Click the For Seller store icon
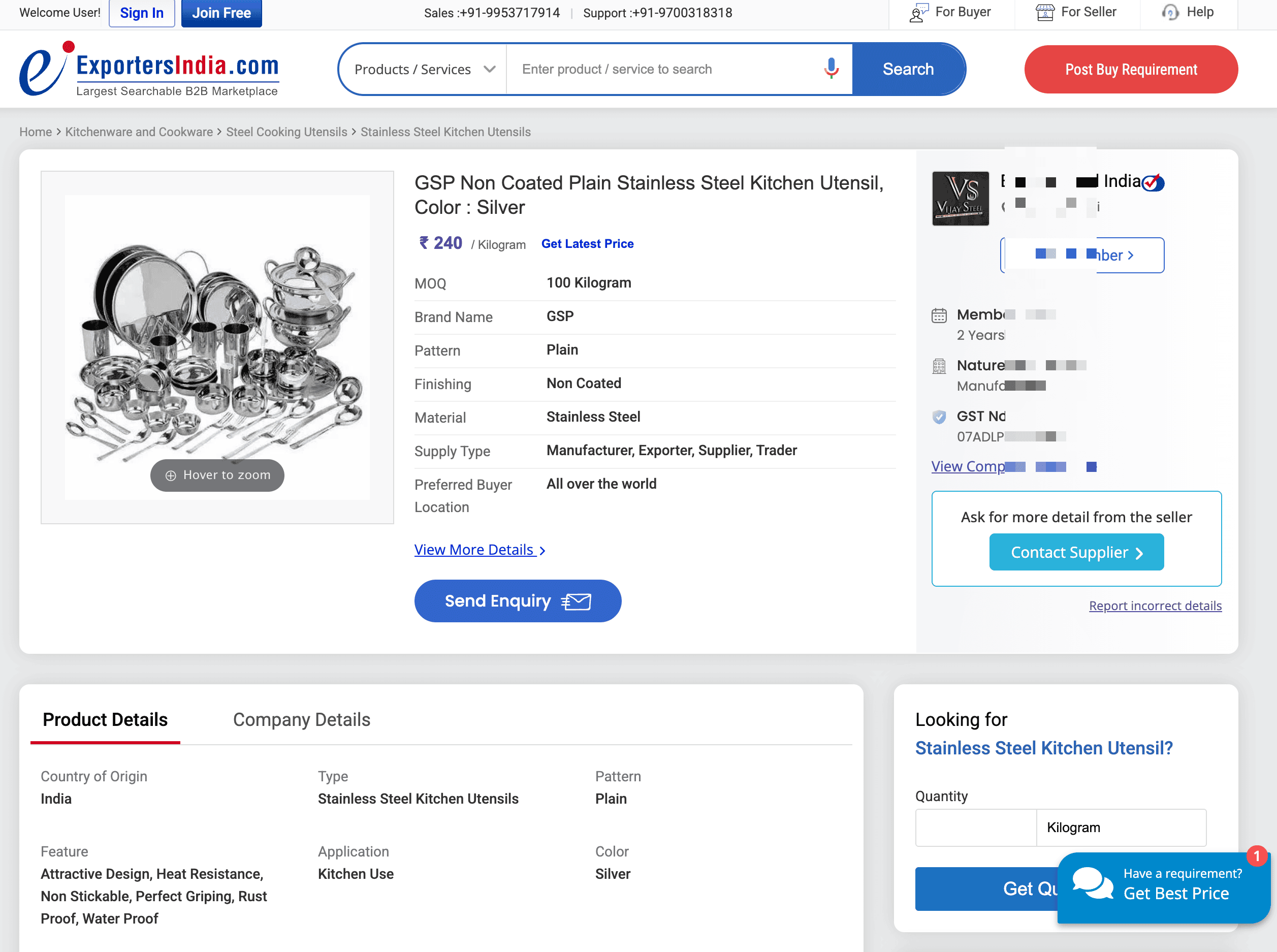The width and height of the screenshot is (1277, 952). (1044, 12)
